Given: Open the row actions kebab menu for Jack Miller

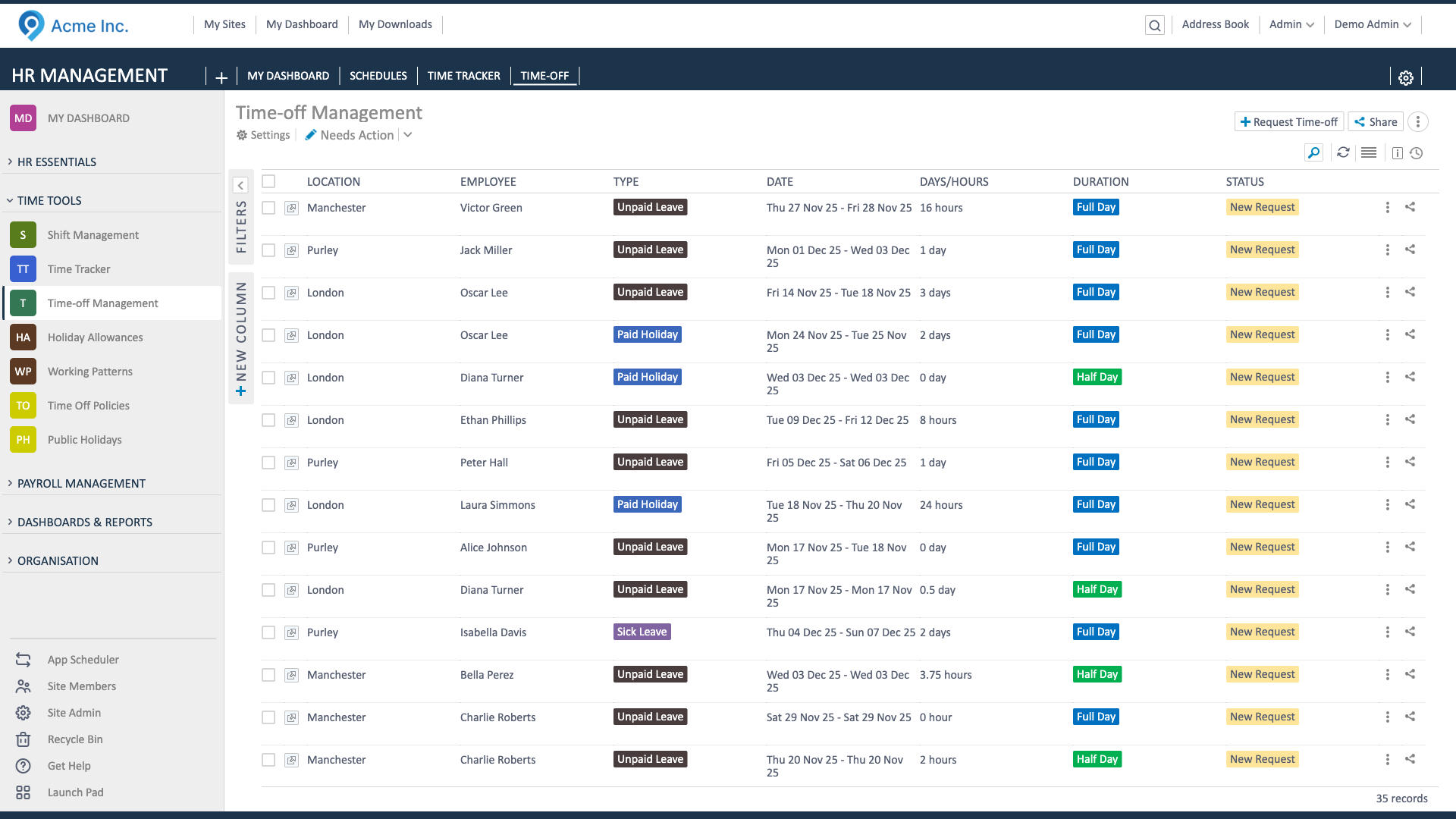Looking at the screenshot, I should 1387,249.
